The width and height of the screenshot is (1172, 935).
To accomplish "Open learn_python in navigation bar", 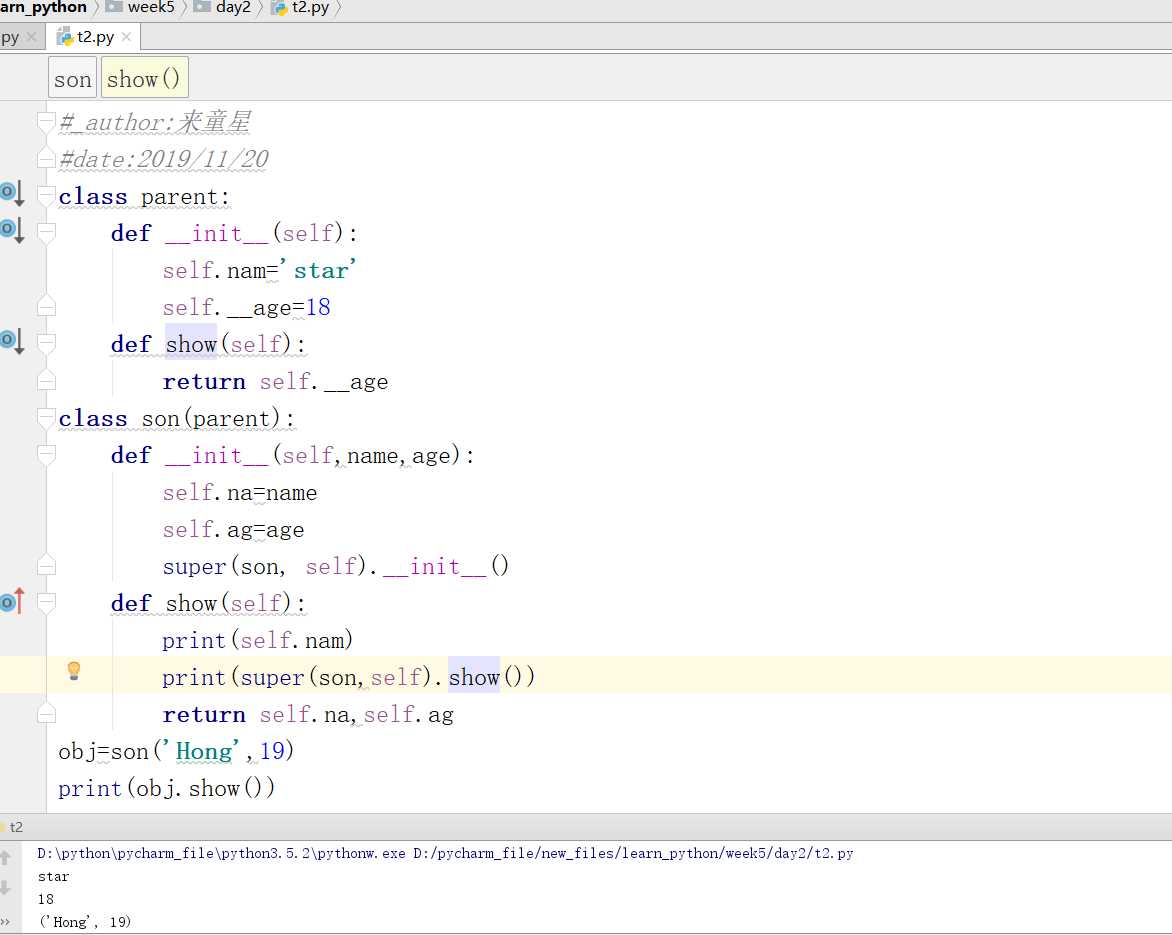I will (43, 7).
